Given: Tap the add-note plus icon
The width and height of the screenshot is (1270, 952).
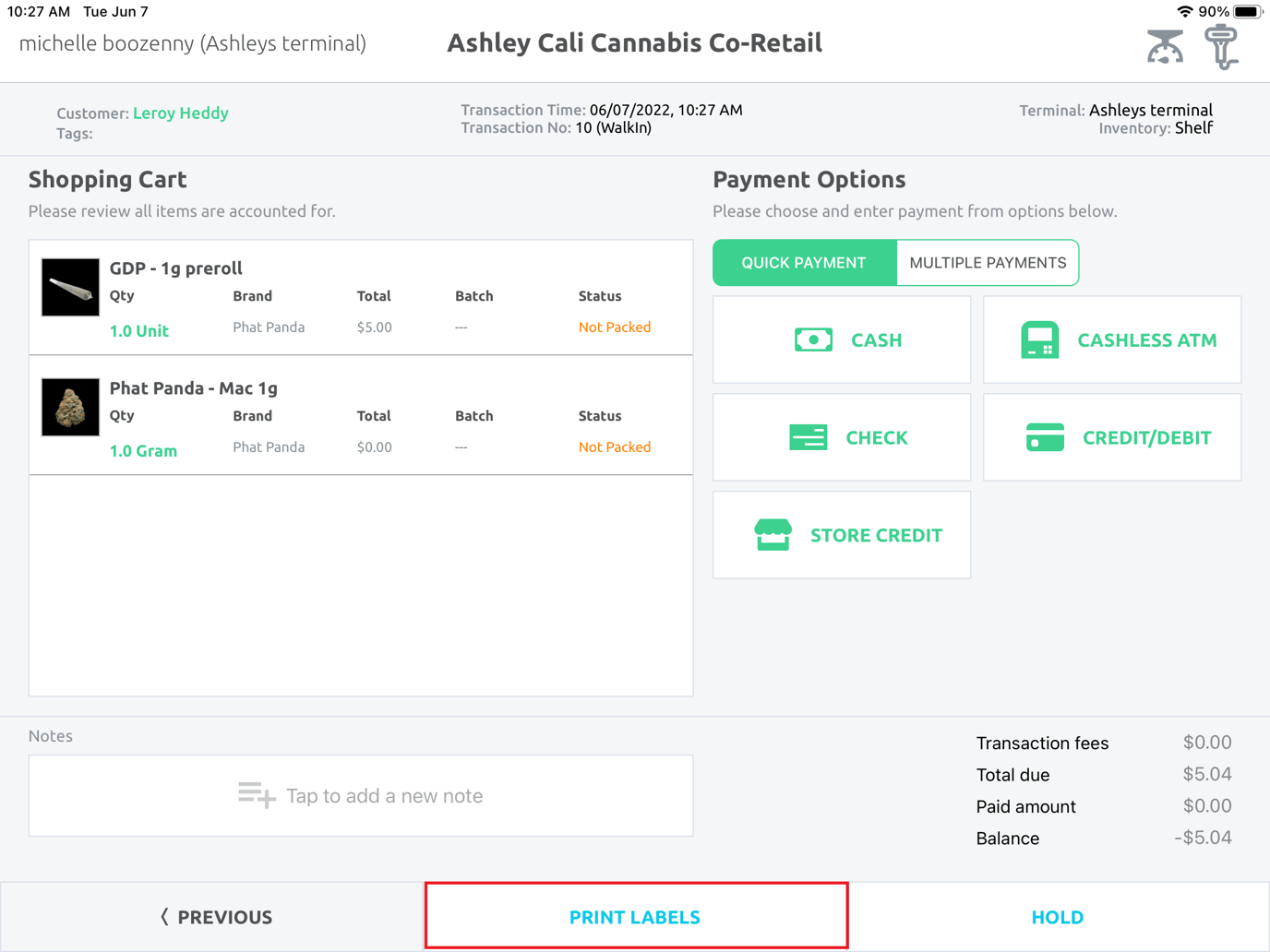Looking at the screenshot, I should coord(257,795).
